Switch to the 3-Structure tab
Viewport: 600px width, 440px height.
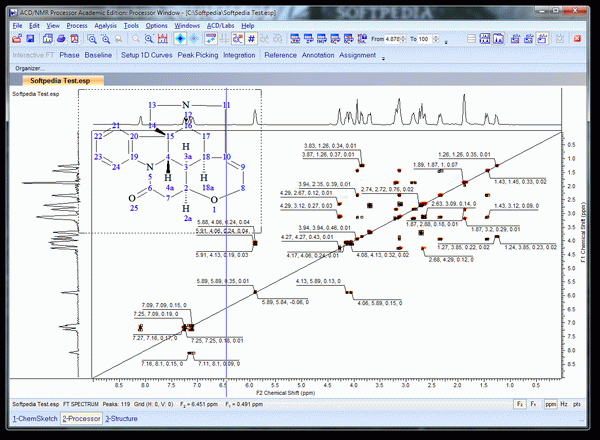pos(121,419)
